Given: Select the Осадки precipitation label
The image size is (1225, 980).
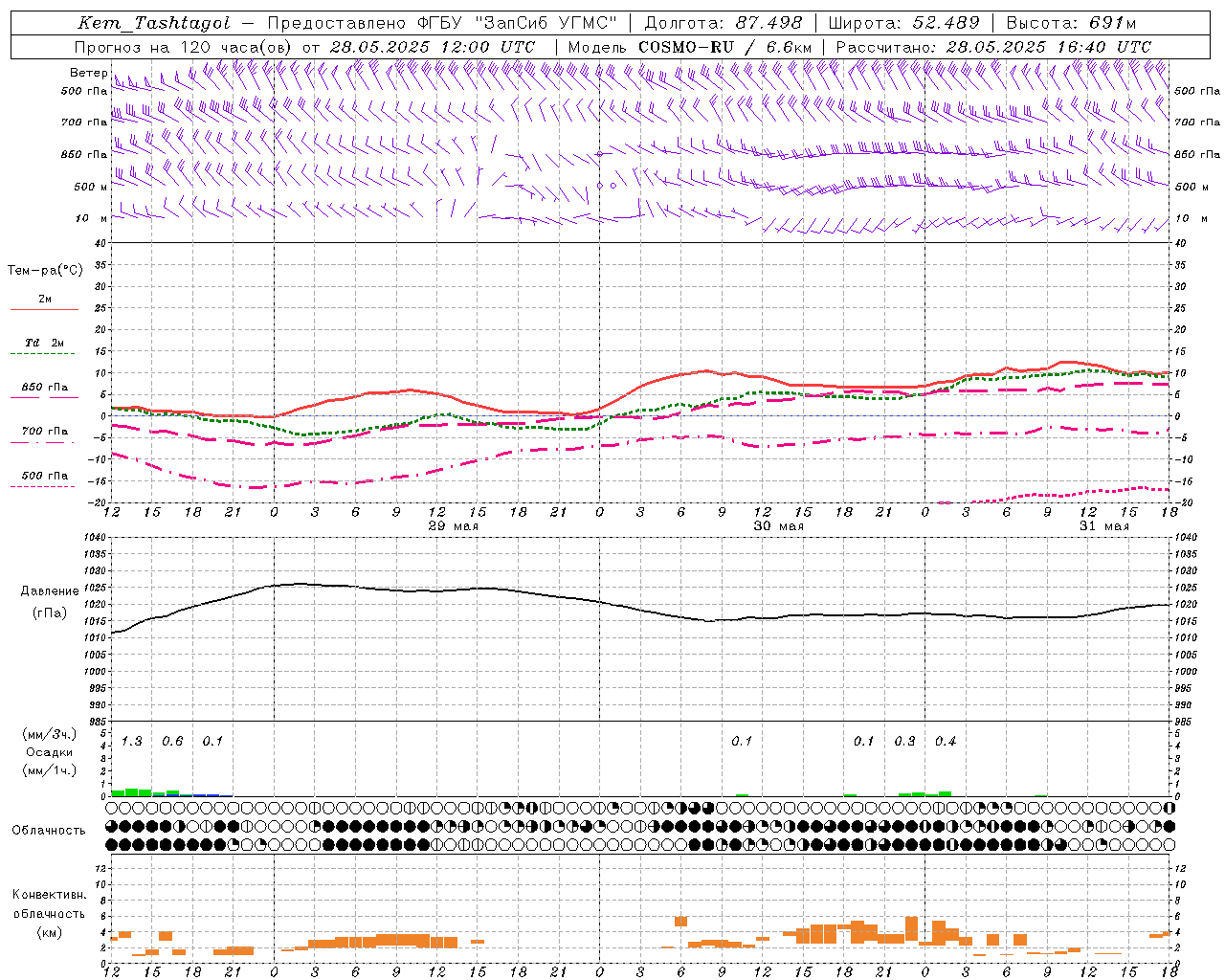Looking at the screenshot, I should tap(49, 752).
